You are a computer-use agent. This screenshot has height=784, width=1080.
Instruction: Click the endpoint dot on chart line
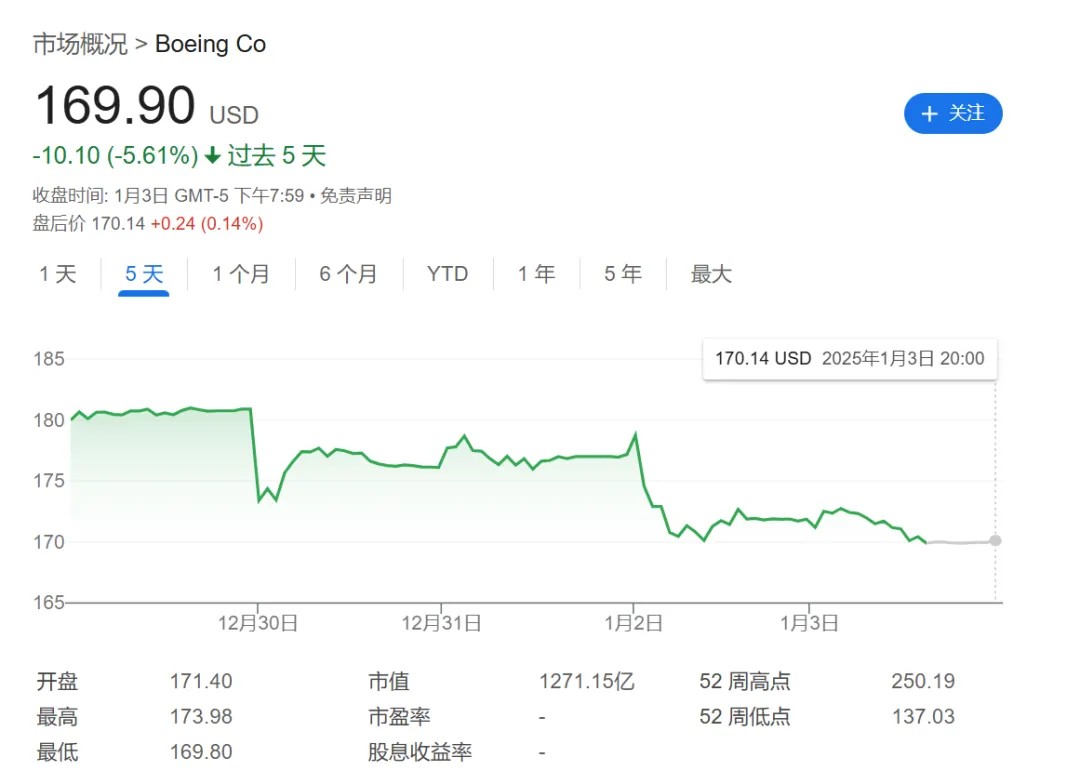(994, 540)
